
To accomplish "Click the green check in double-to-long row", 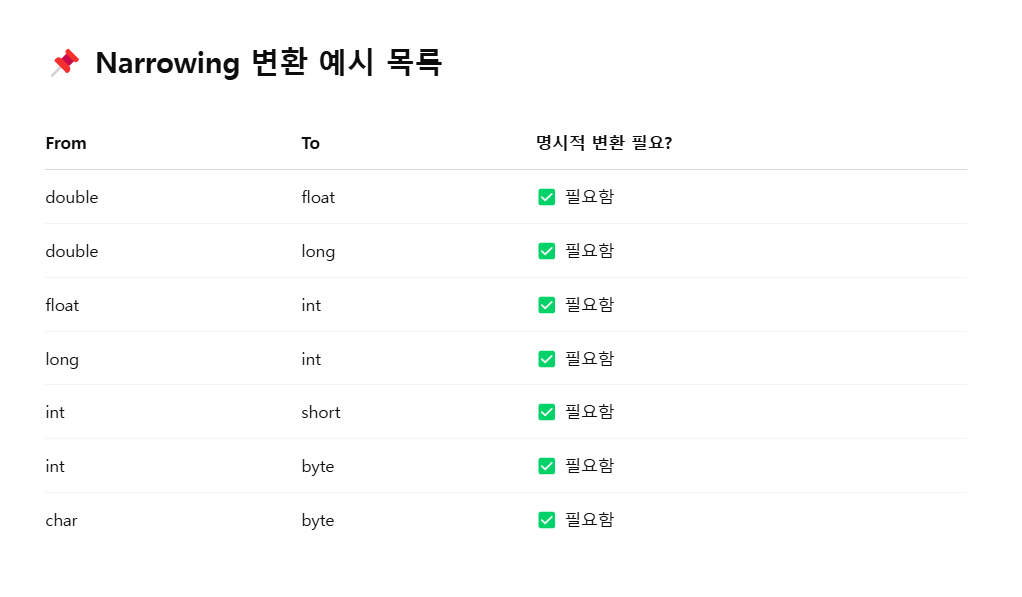I will 547,251.
